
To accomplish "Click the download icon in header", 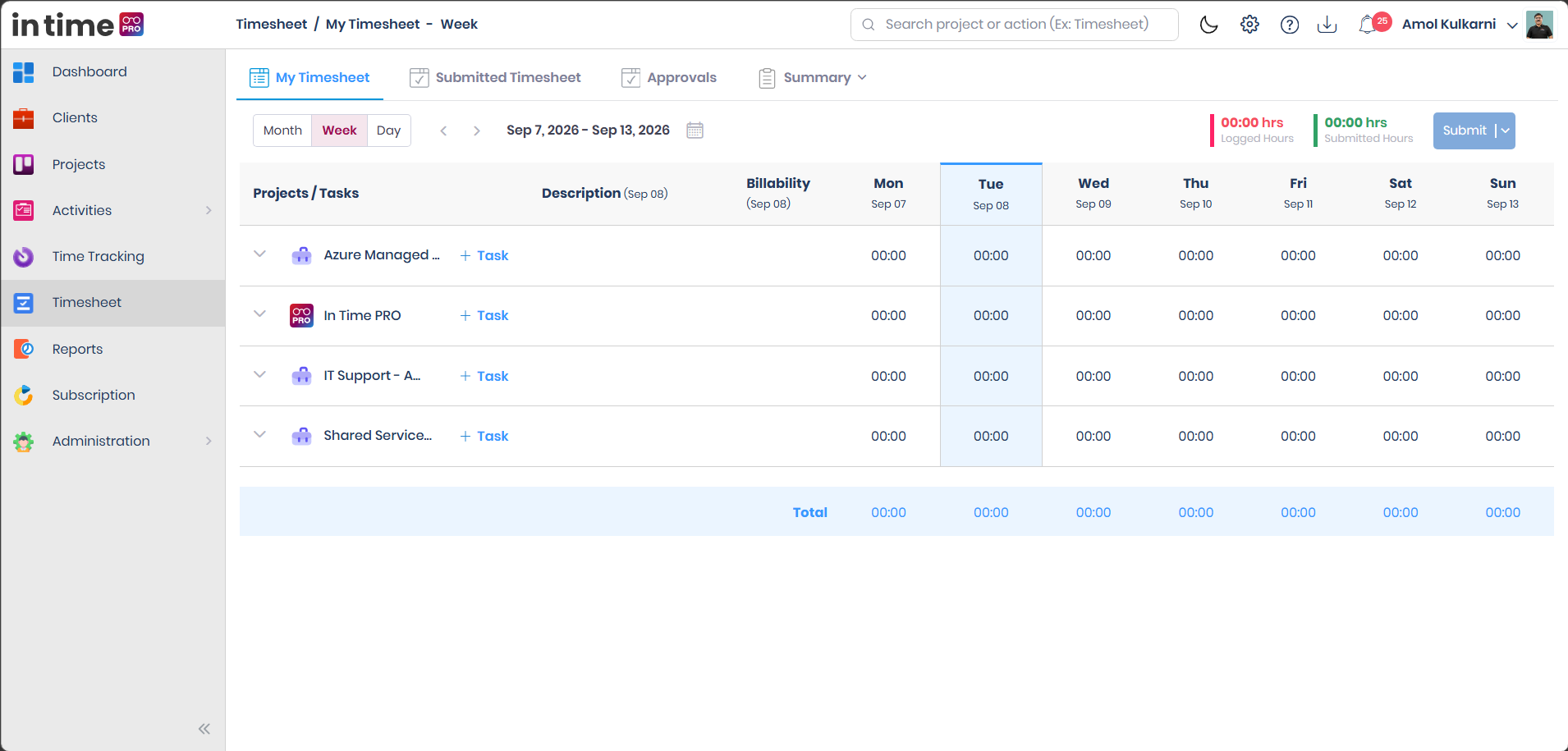I will coord(1327,25).
